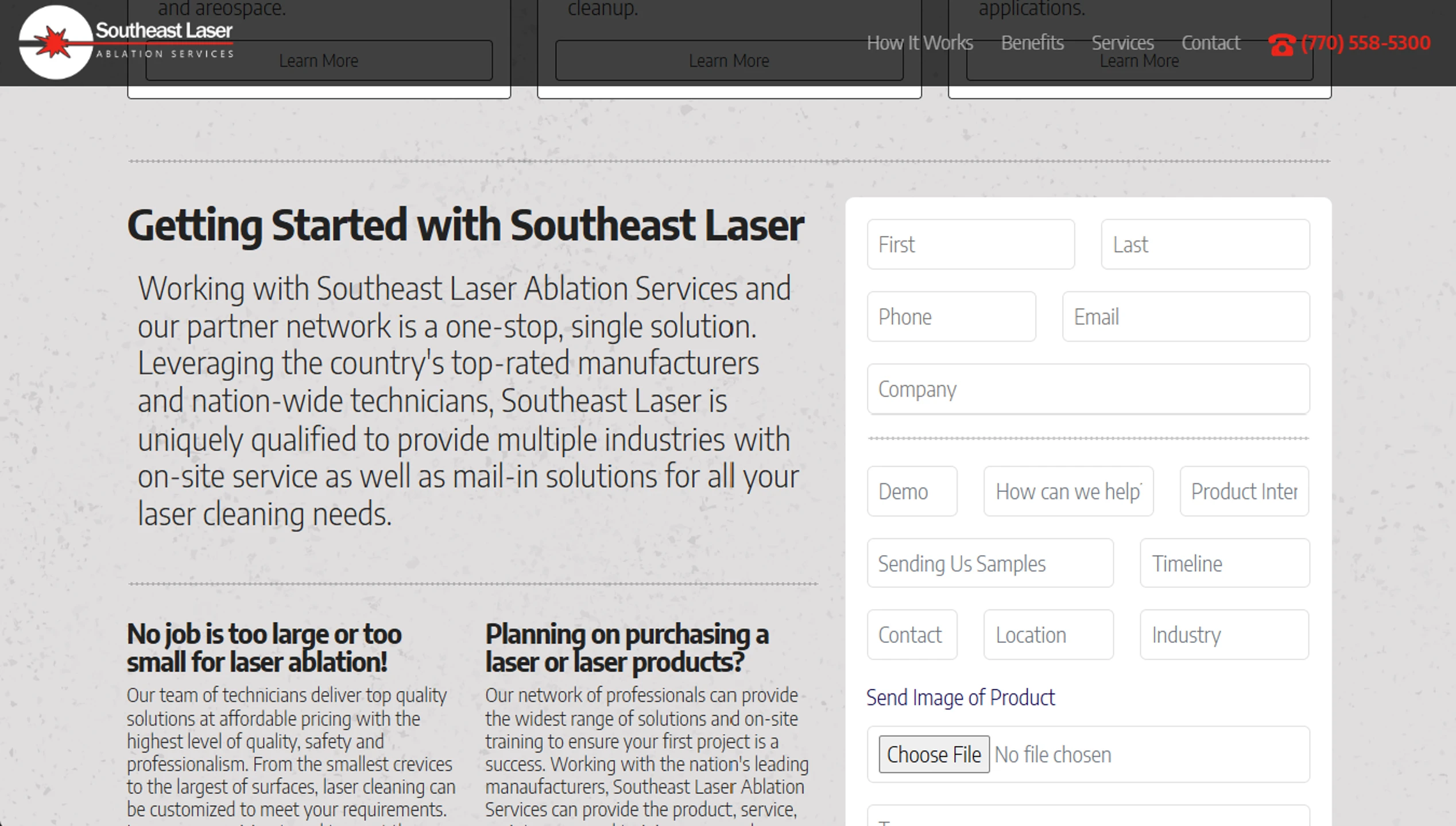Click Getting Started with Southeast Laser heading
The width and height of the screenshot is (1456, 826).
point(466,225)
